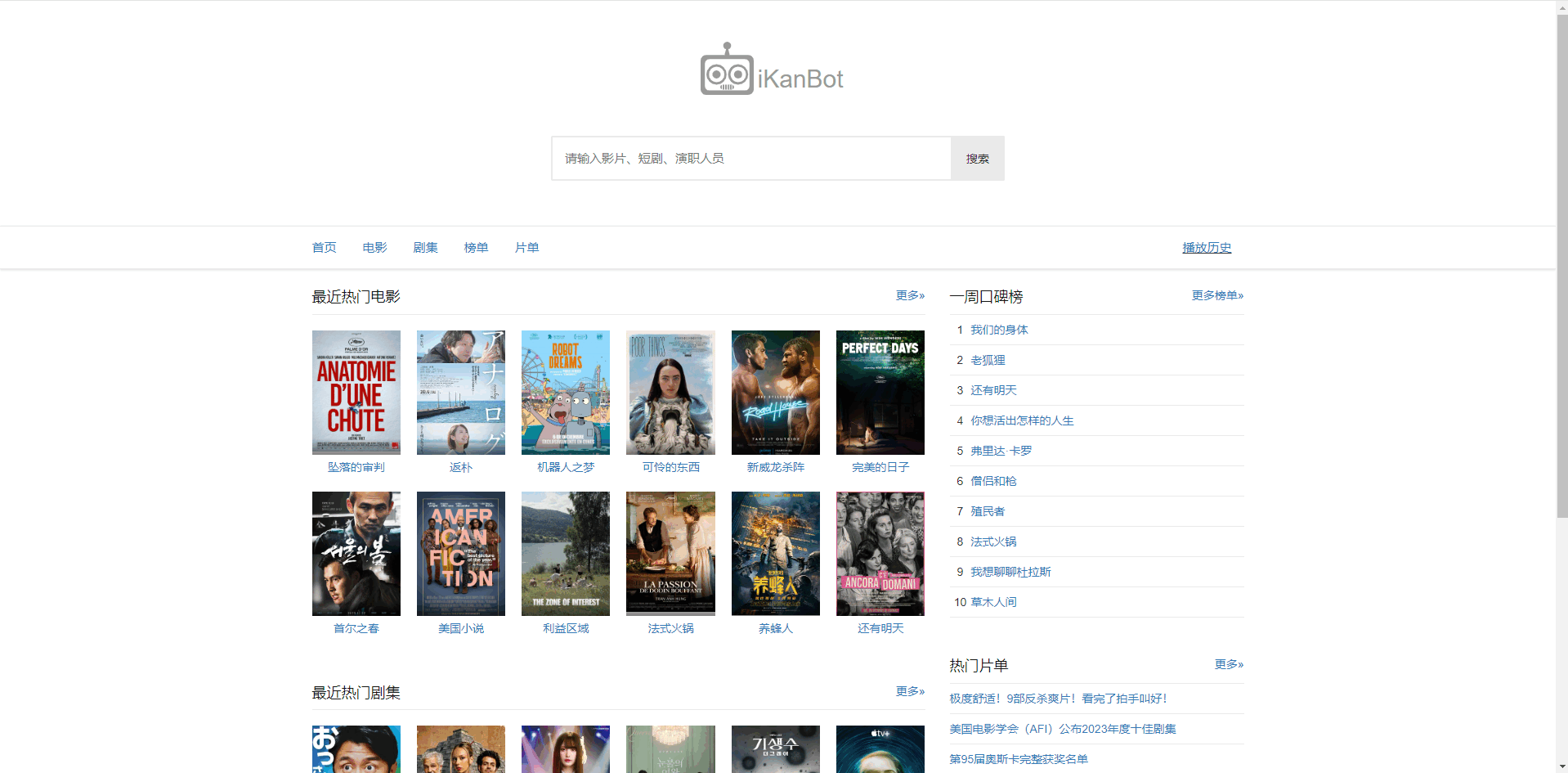Open rank 1 我们的身体
The height and width of the screenshot is (773, 1568).
coord(999,330)
